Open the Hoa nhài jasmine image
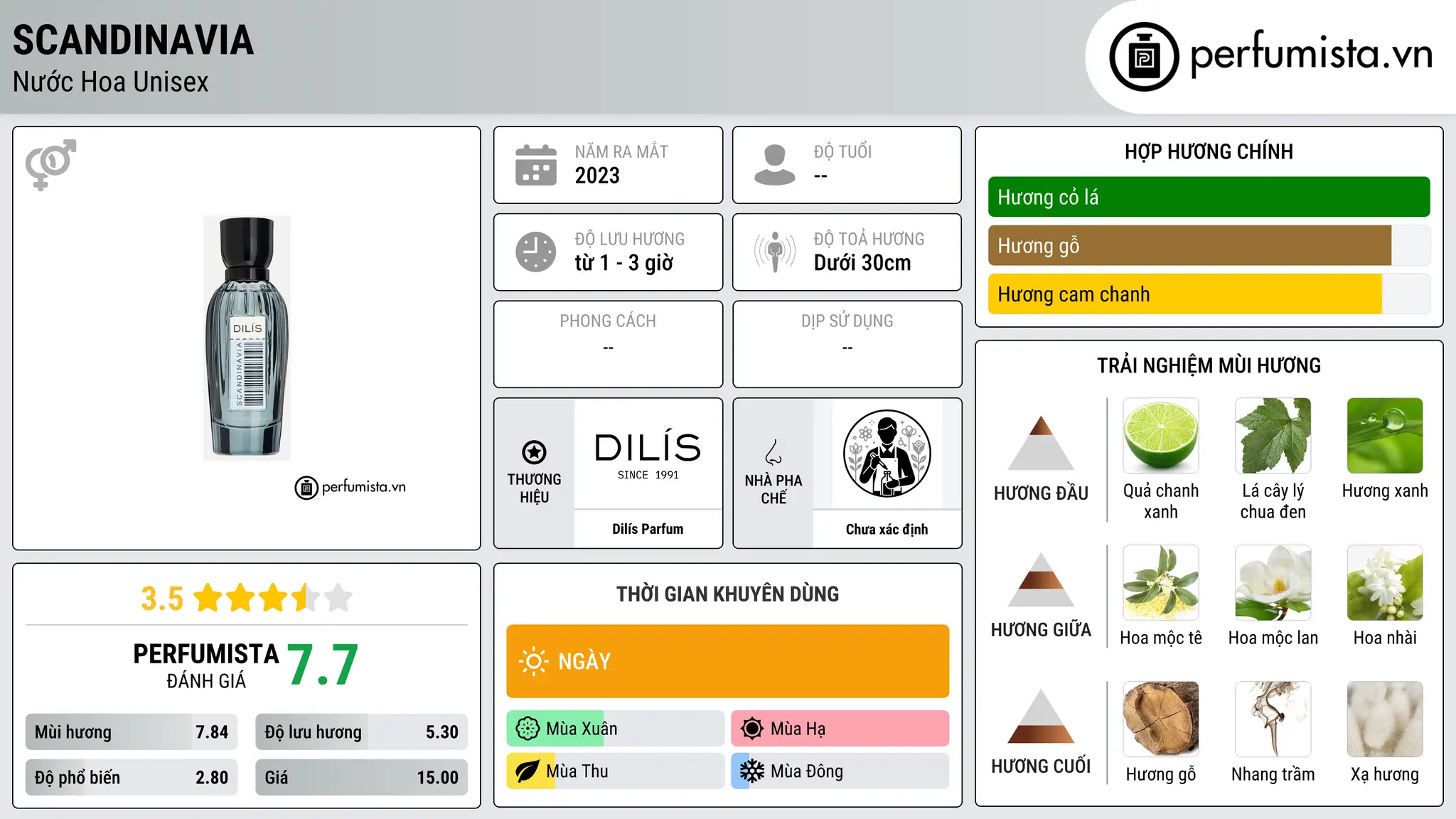1456x819 pixels. 1385,583
